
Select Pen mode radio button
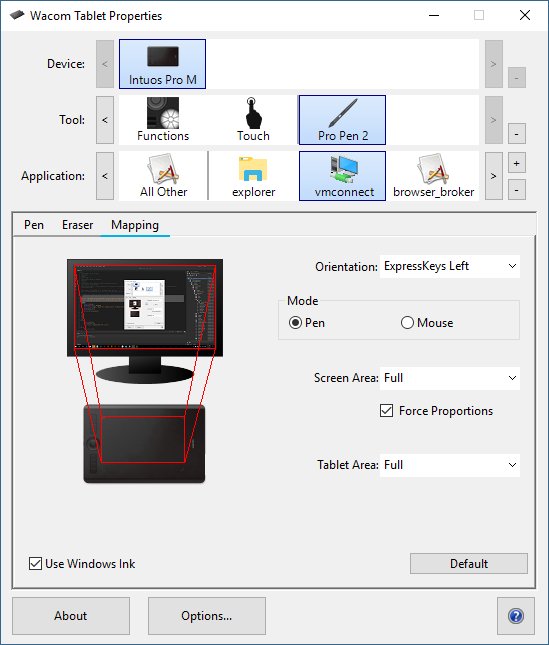pyautogui.click(x=295, y=322)
